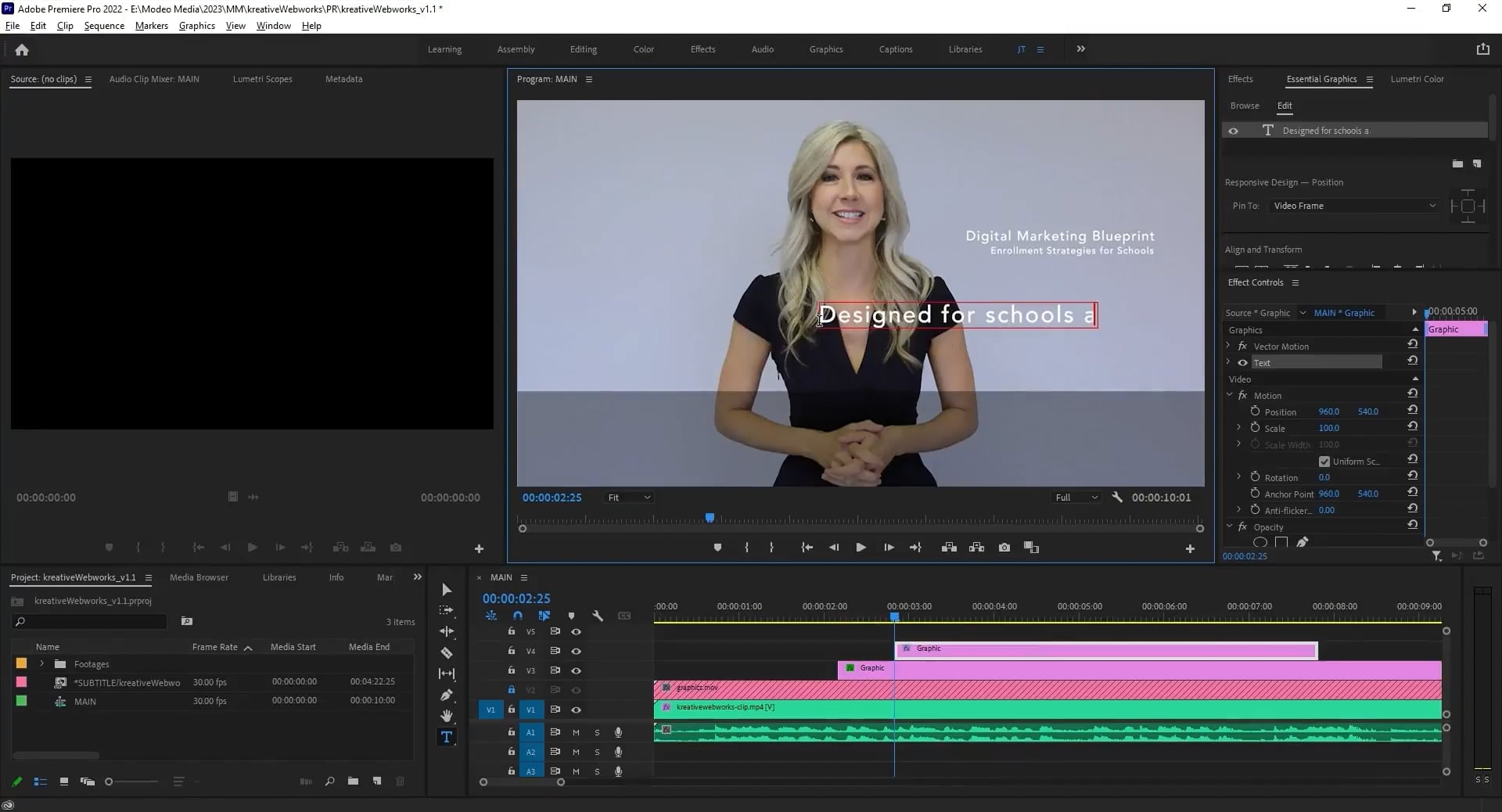
Task: Set the Scale value of 100.0 in Effect Controls
Action: (x=1329, y=428)
